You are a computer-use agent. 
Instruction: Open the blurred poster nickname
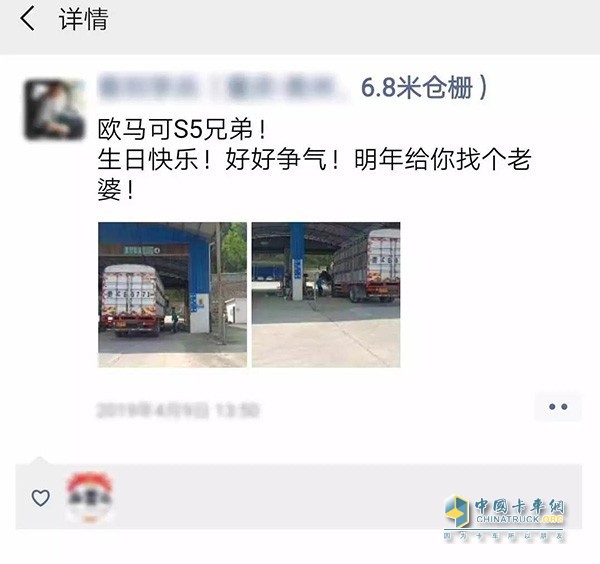[223, 88]
